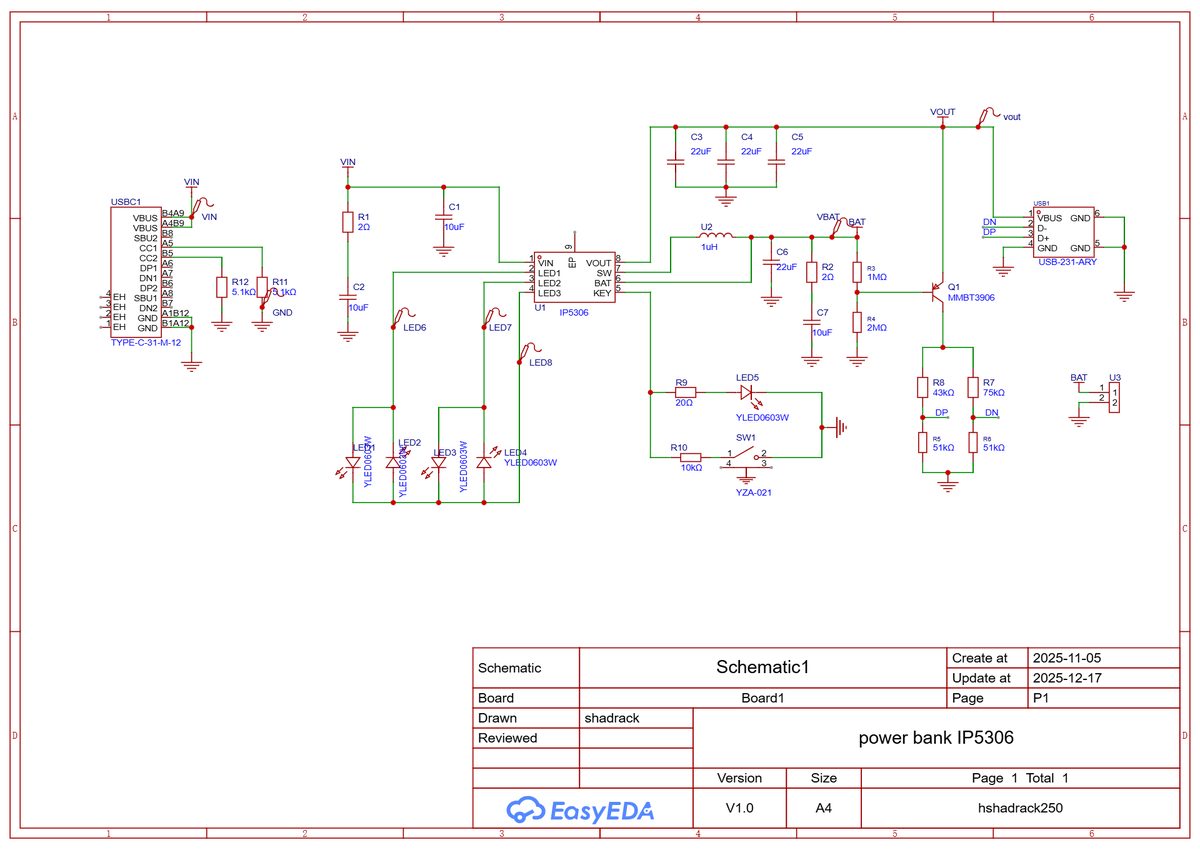Click the "TYPE-C-31-M-12" part label
The image size is (1200, 850).
[x=146, y=342]
